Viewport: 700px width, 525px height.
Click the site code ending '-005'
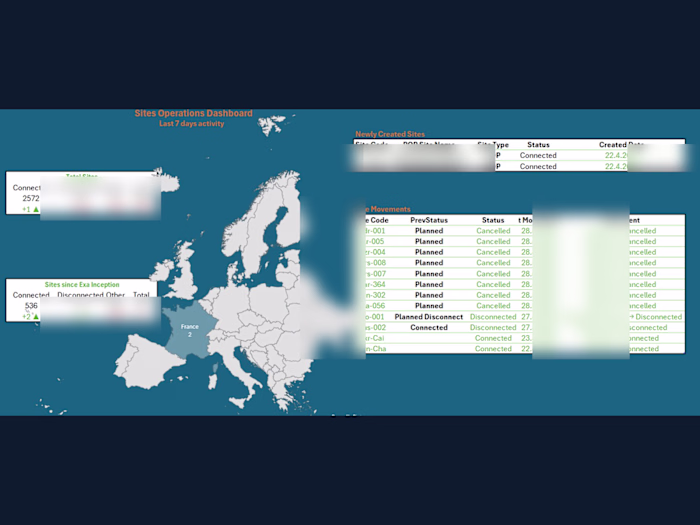coord(375,241)
